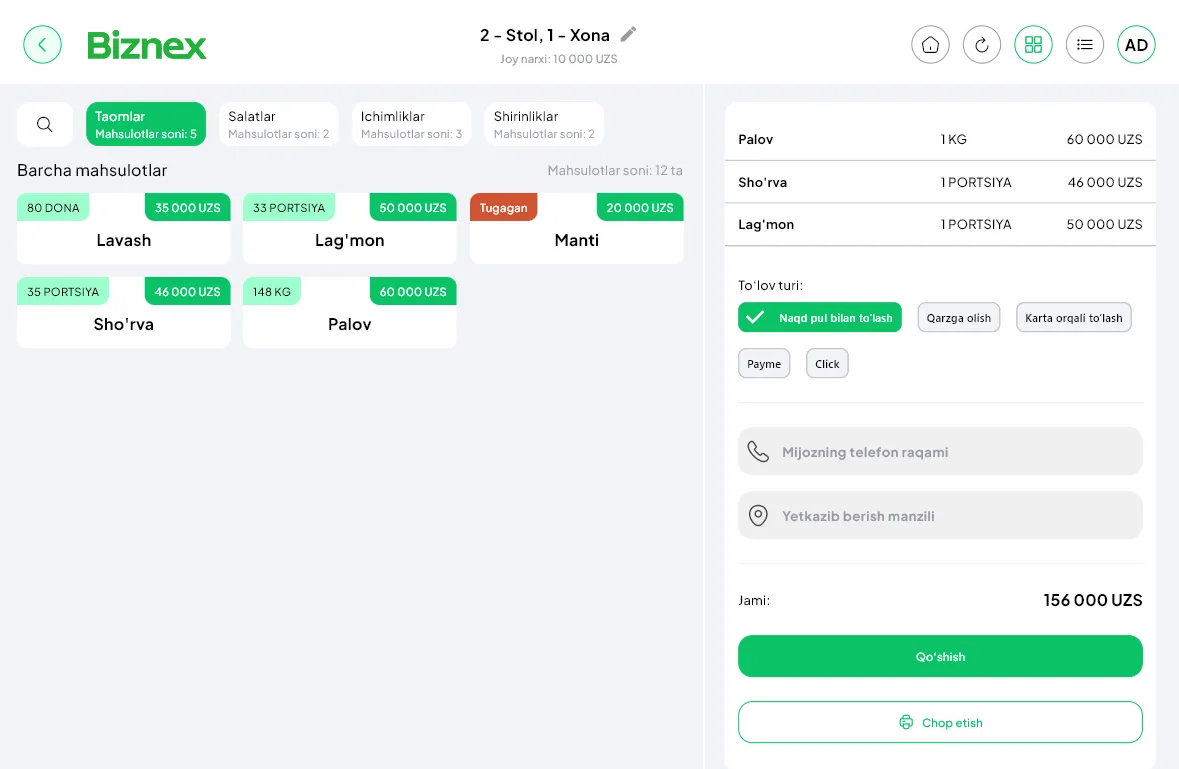The height and width of the screenshot is (769, 1179).
Task: Select Karta orqali to'lash payment
Action: [x=1073, y=318]
